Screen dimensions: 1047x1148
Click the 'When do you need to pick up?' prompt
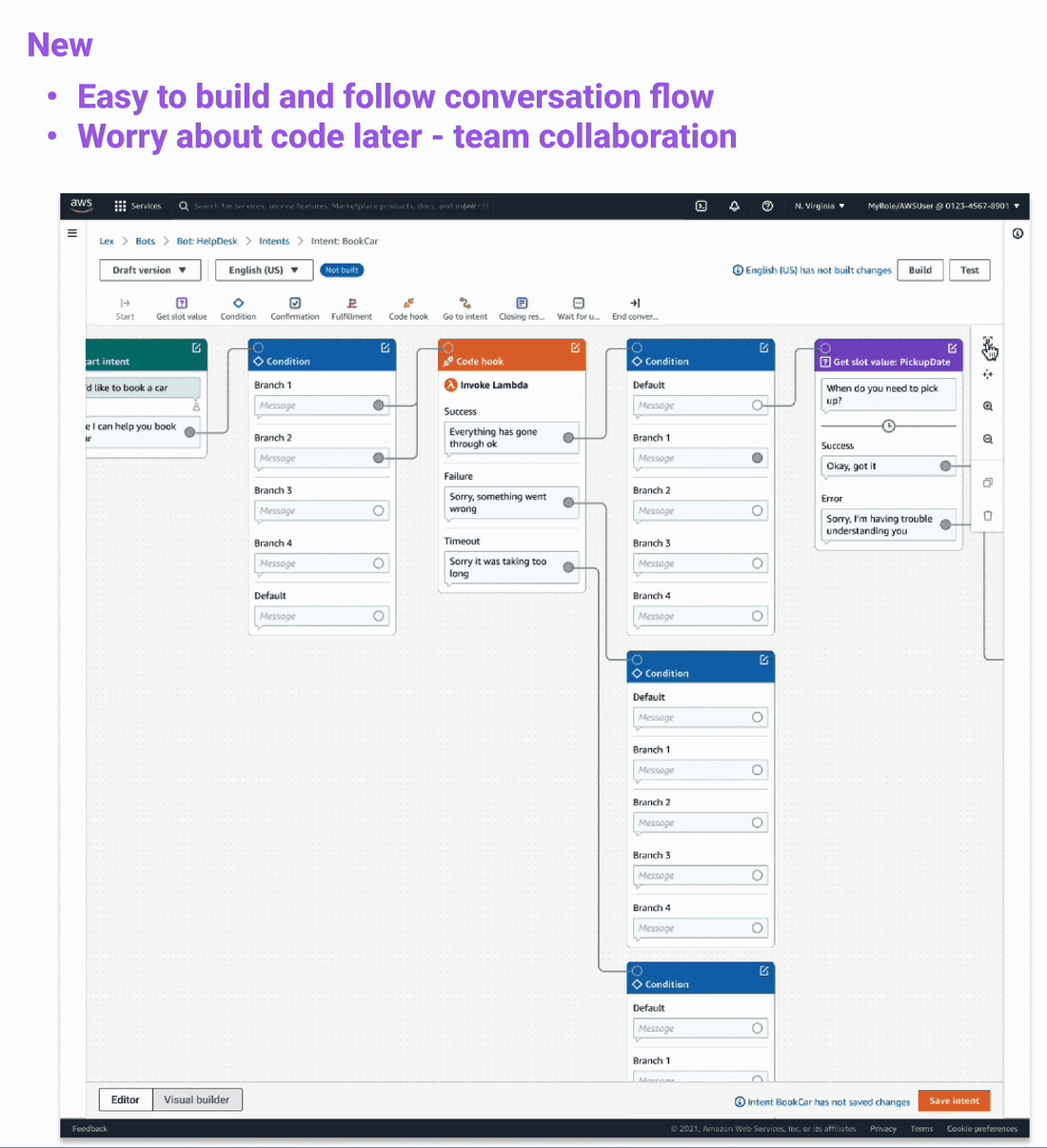pos(888,394)
